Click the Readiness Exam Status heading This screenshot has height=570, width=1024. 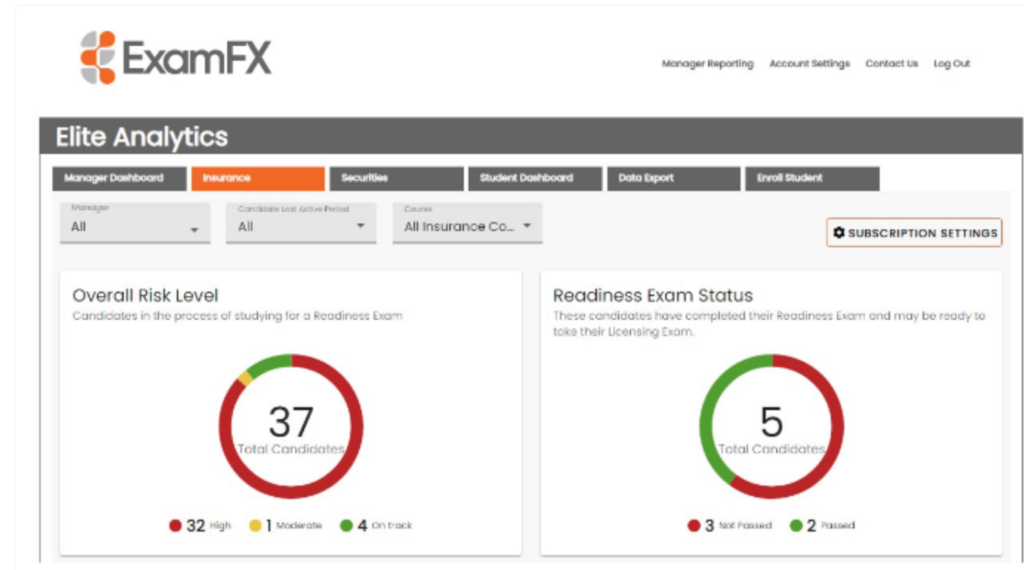653,296
